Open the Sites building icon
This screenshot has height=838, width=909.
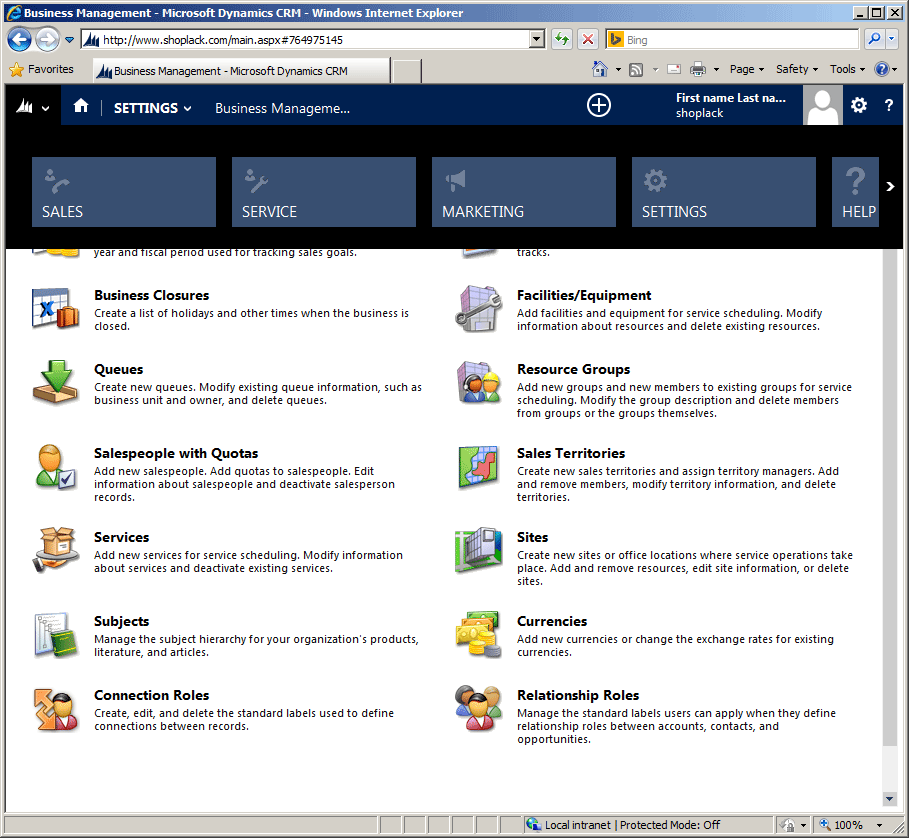point(478,550)
